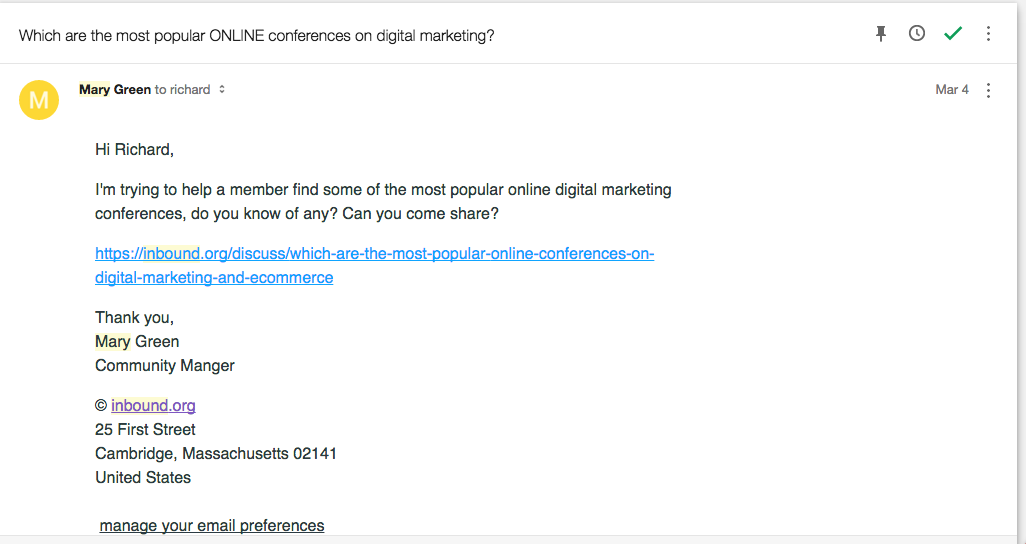
Task: Click the 'to richard' recipient text
Action: (x=183, y=90)
